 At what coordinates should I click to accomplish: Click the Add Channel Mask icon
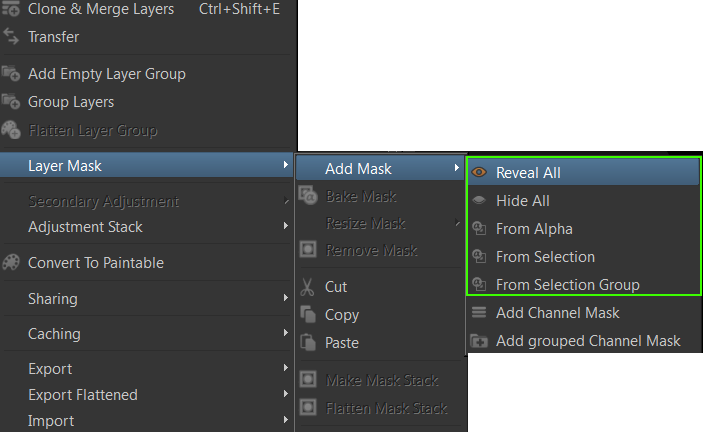(479, 313)
